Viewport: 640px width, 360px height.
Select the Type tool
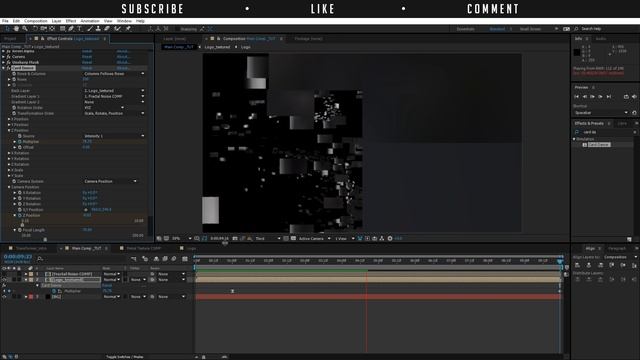[x=80, y=29]
